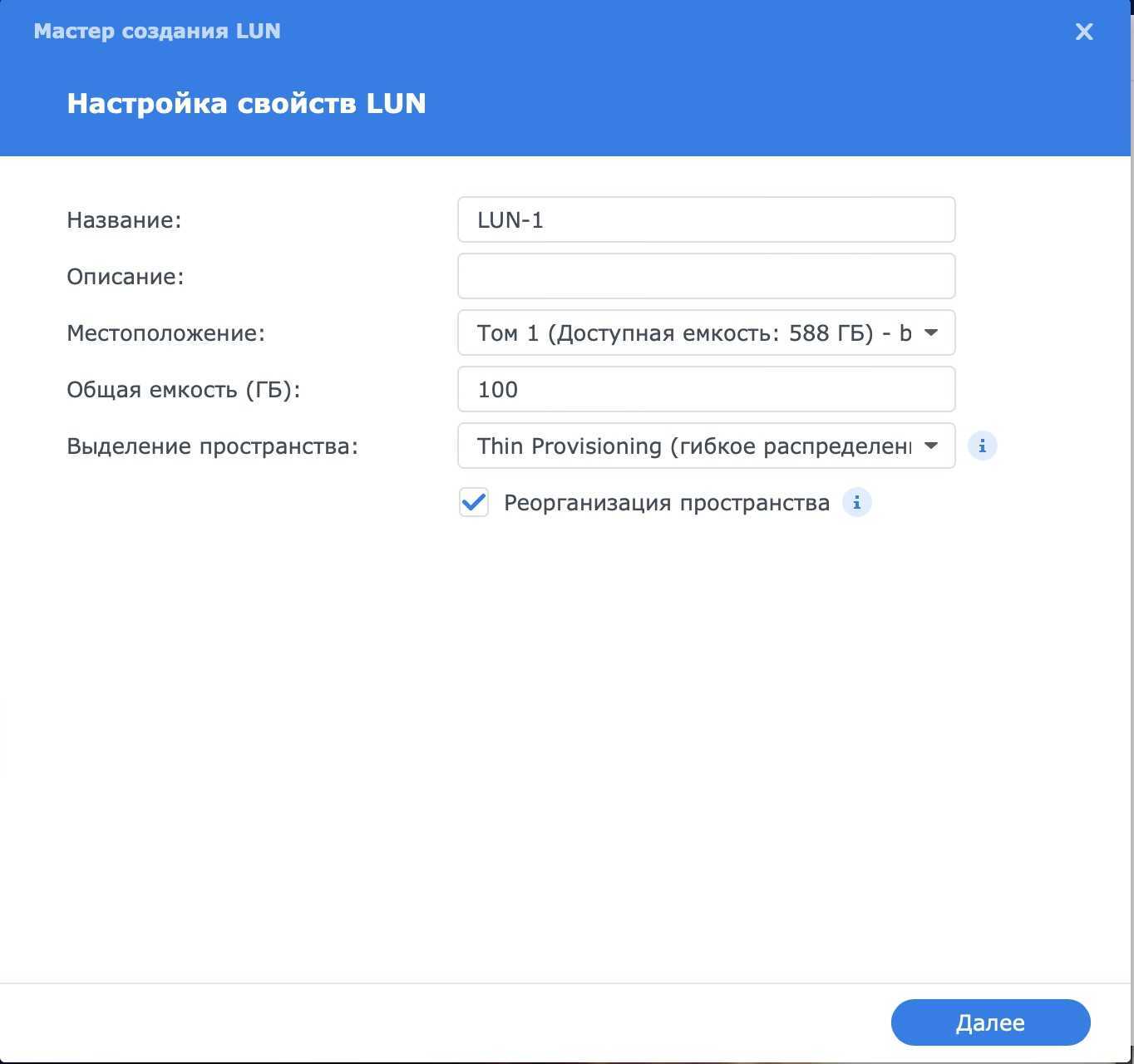
Task: Close the Мастер создания LUN dialog
Action: 1083,32
